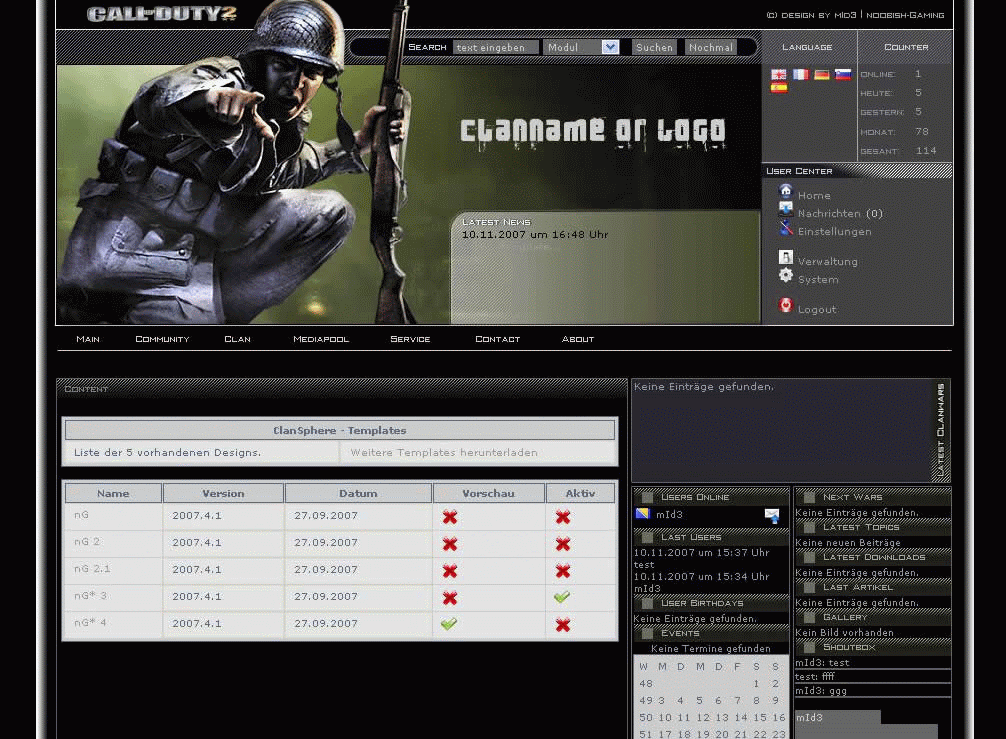The image size is (1006, 739).
Task: Click the Version column header
Action: click(x=223, y=493)
